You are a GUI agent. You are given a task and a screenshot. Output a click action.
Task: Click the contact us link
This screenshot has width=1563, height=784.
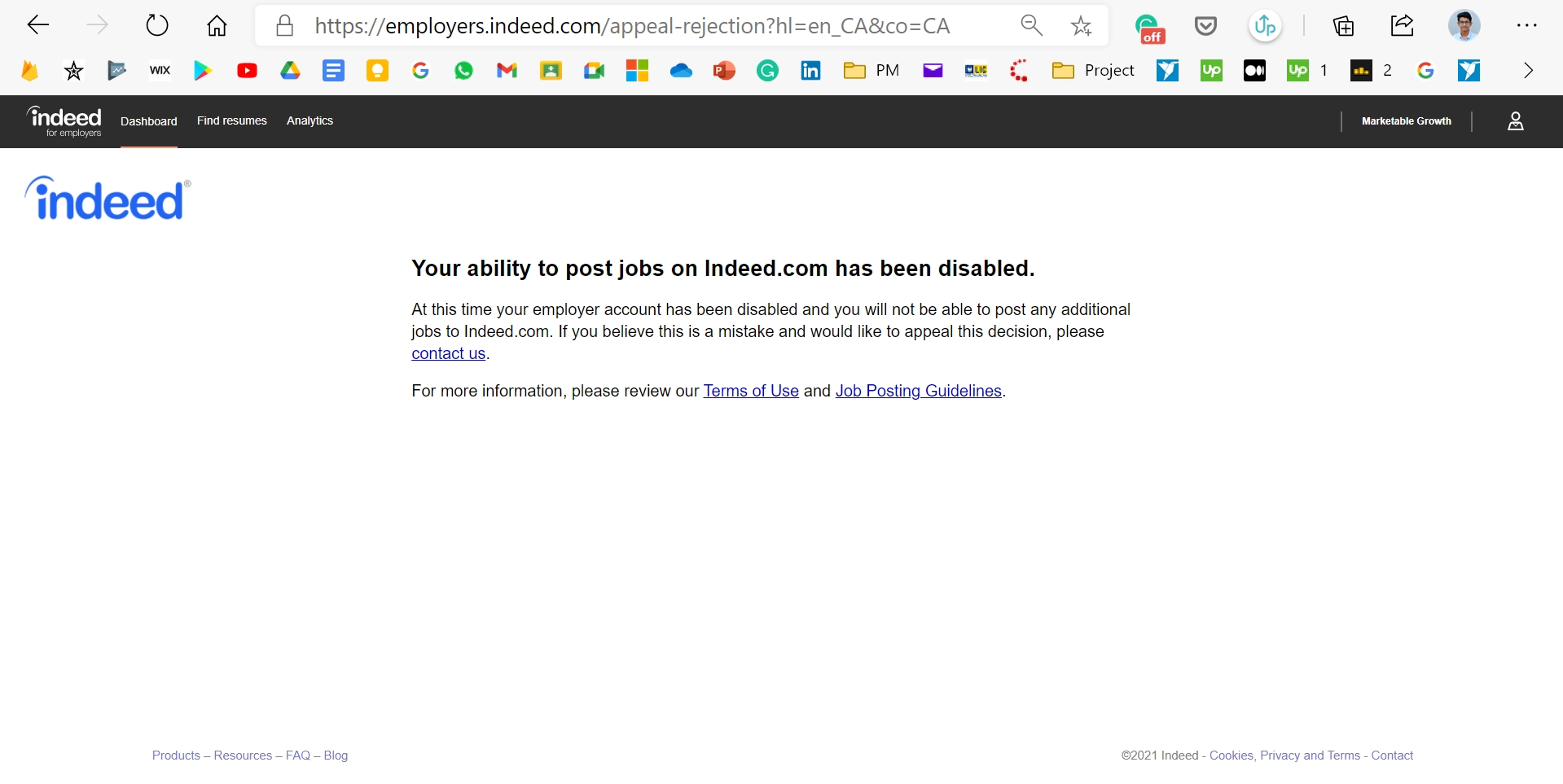click(x=448, y=353)
